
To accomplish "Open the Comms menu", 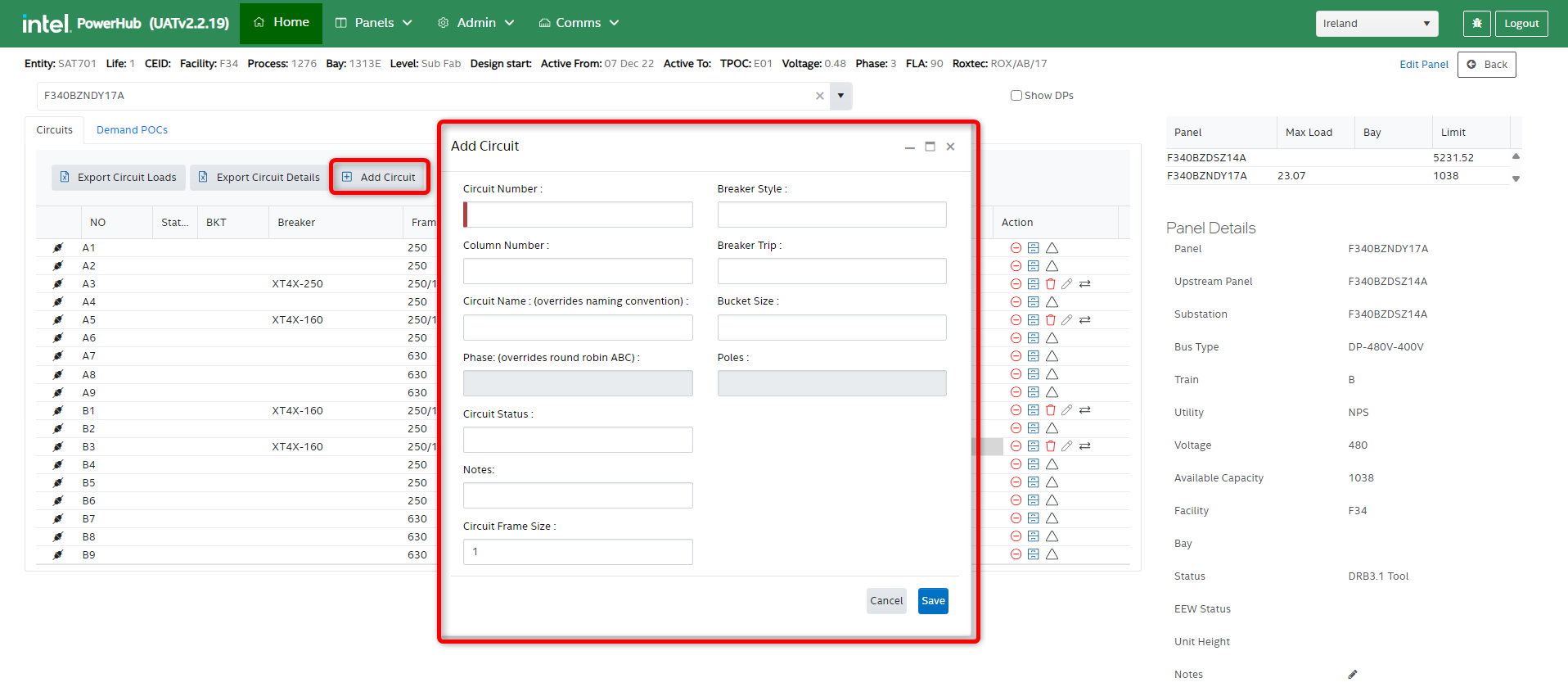I will pos(579,23).
